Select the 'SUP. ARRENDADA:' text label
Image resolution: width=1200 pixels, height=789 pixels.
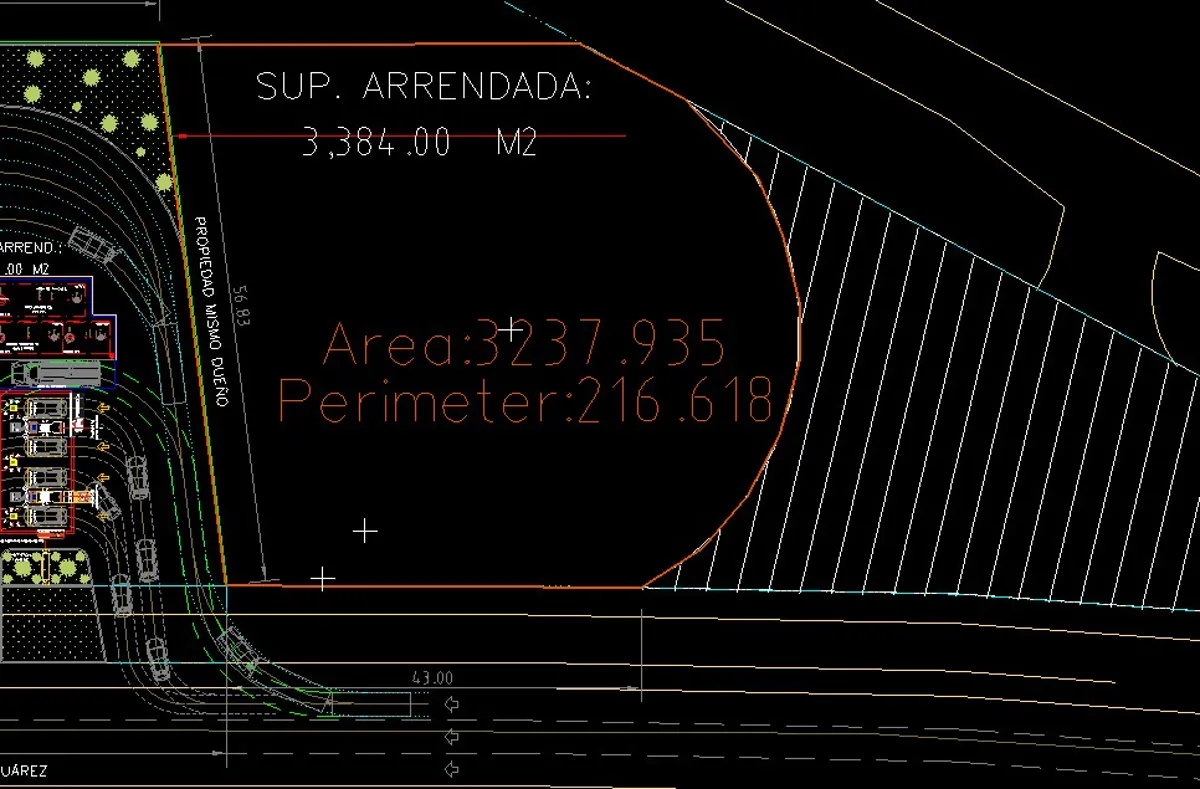(424, 86)
